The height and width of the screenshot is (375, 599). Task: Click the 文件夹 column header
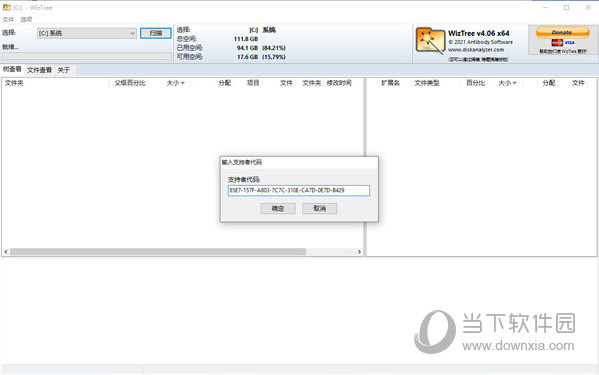14,83
